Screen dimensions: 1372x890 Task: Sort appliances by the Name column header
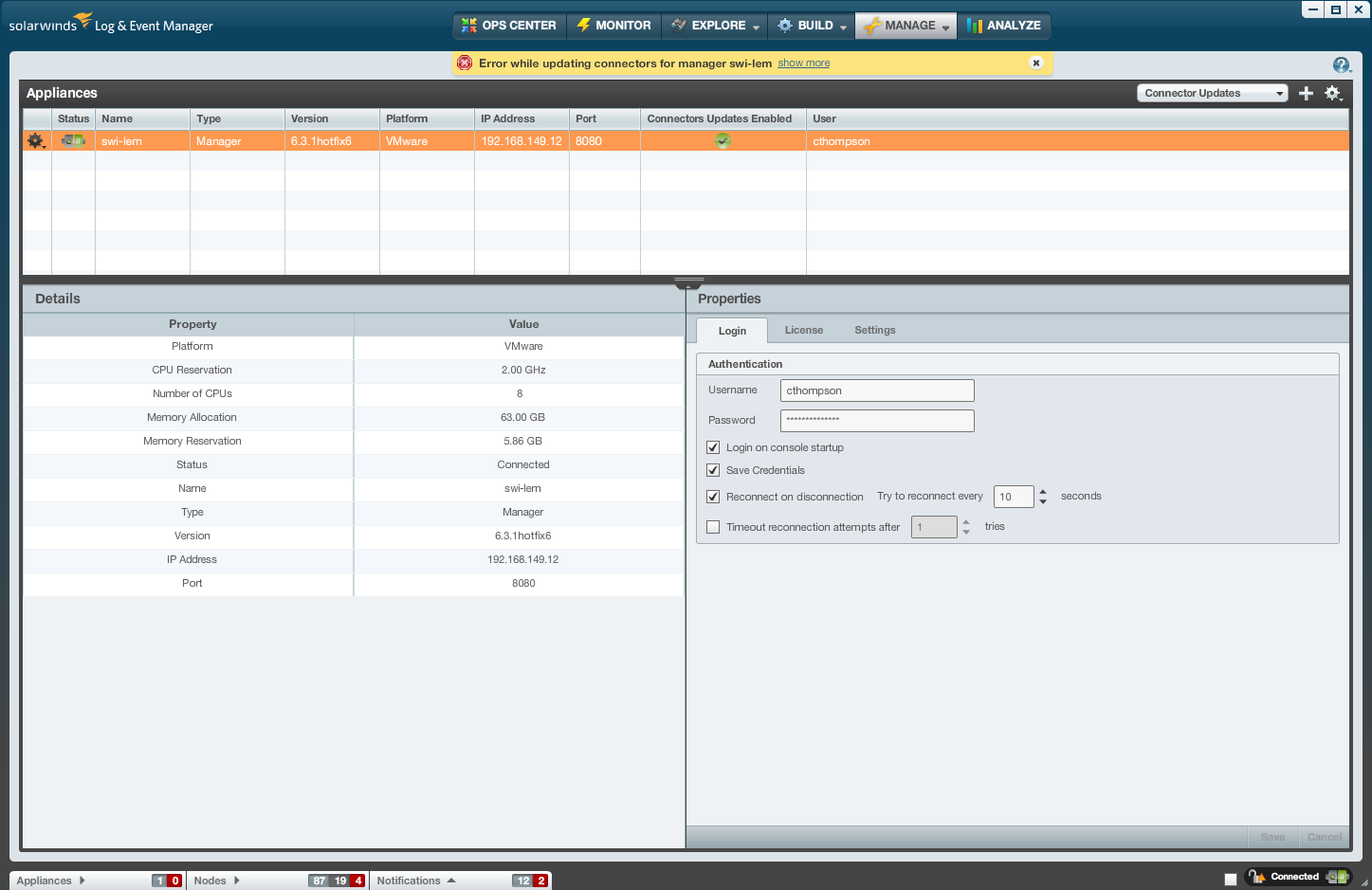coord(142,118)
